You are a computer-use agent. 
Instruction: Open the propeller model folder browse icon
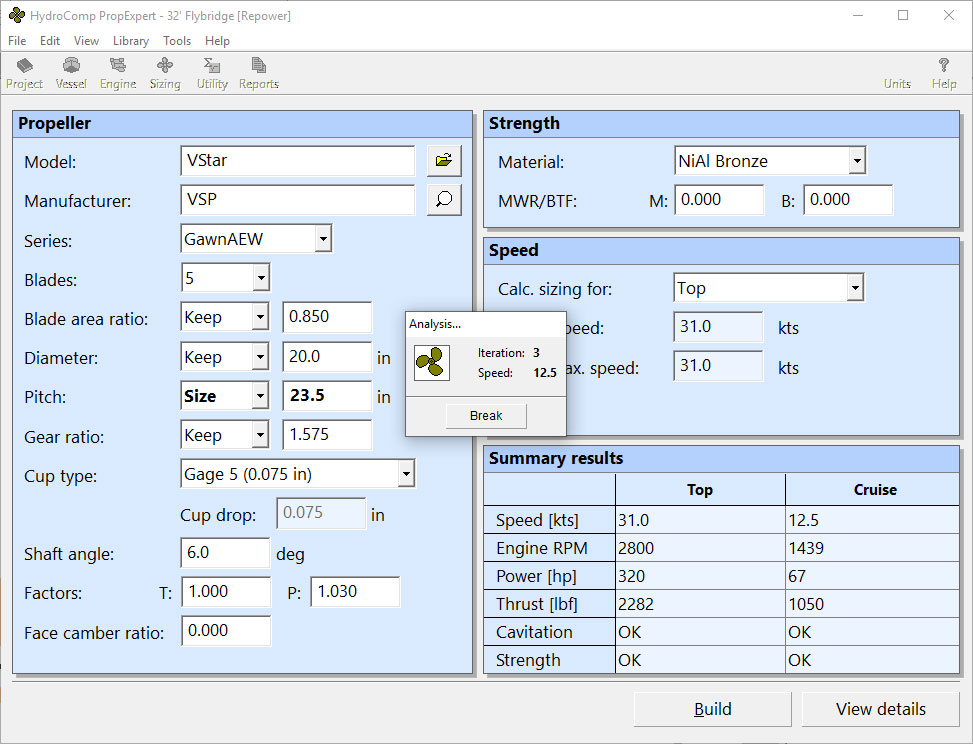pyautogui.click(x=443, y=160)
